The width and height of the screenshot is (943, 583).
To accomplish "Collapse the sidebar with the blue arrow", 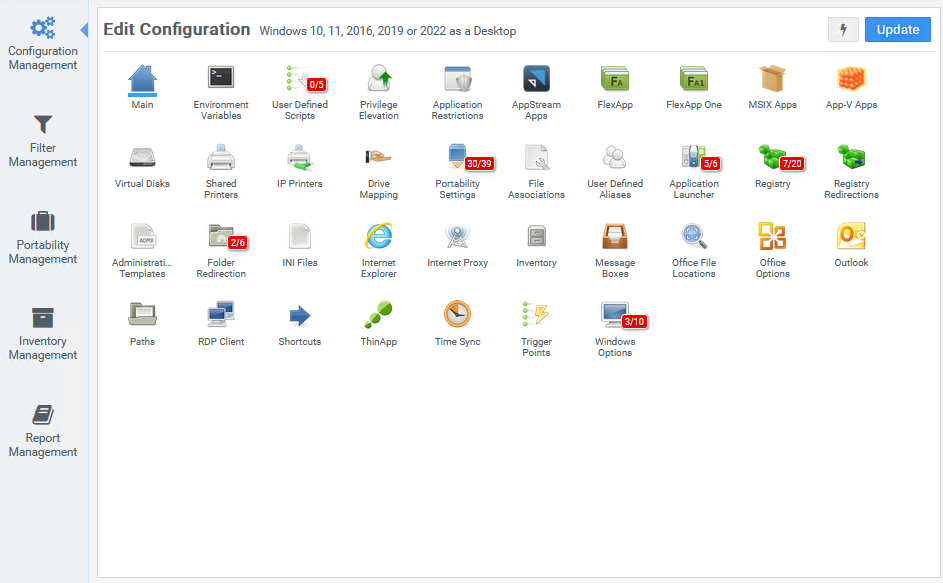I will pos(84,30).
